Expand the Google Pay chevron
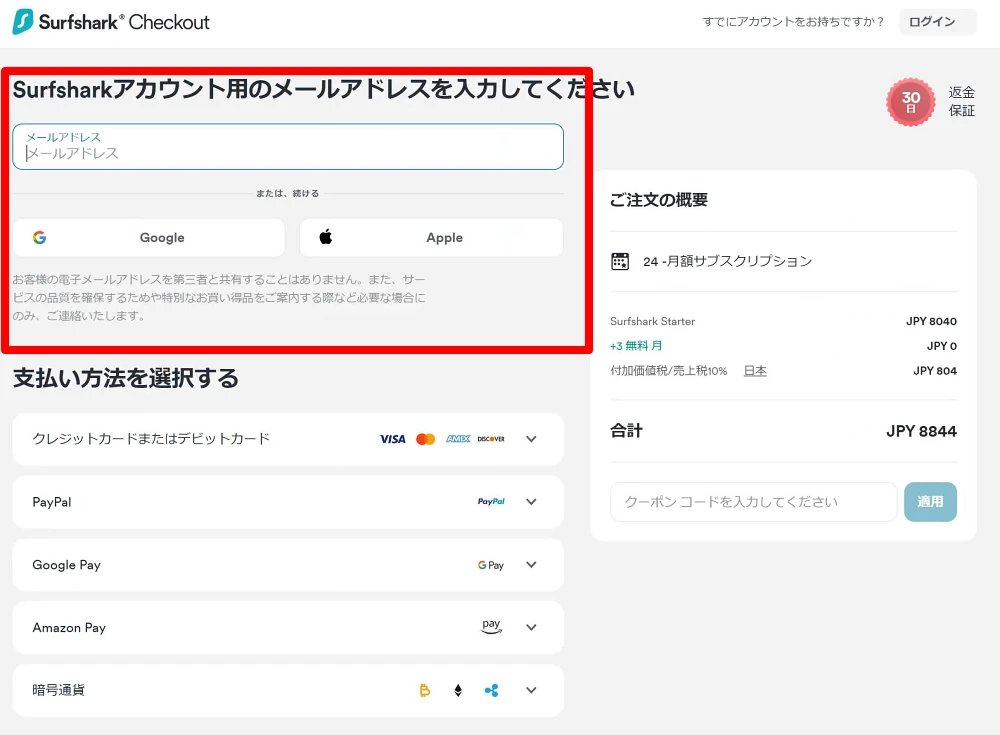This screenshot has width=1000, height=735. click(x=531, y=565)
